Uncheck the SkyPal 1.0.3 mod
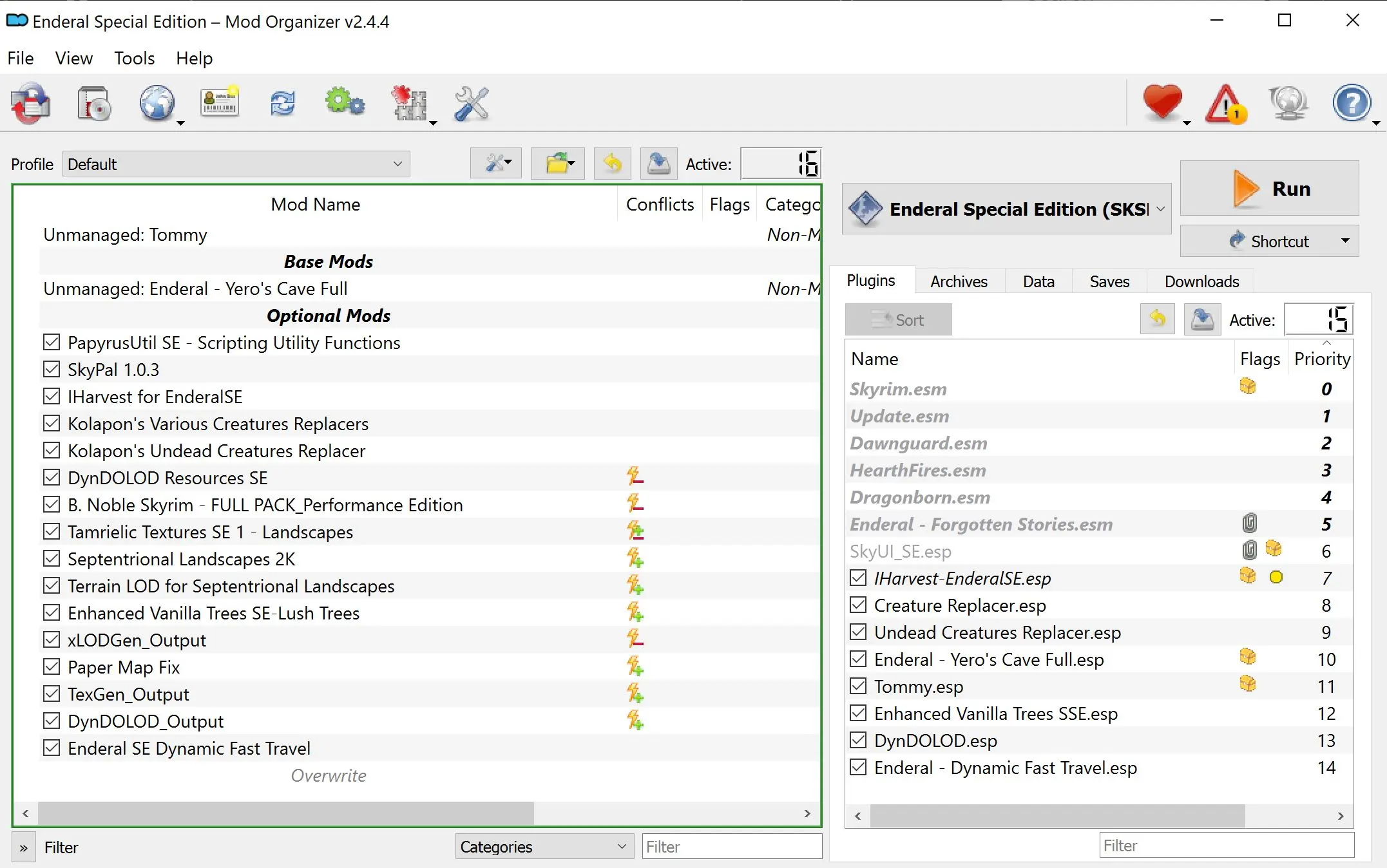 (x=52, y=370)
